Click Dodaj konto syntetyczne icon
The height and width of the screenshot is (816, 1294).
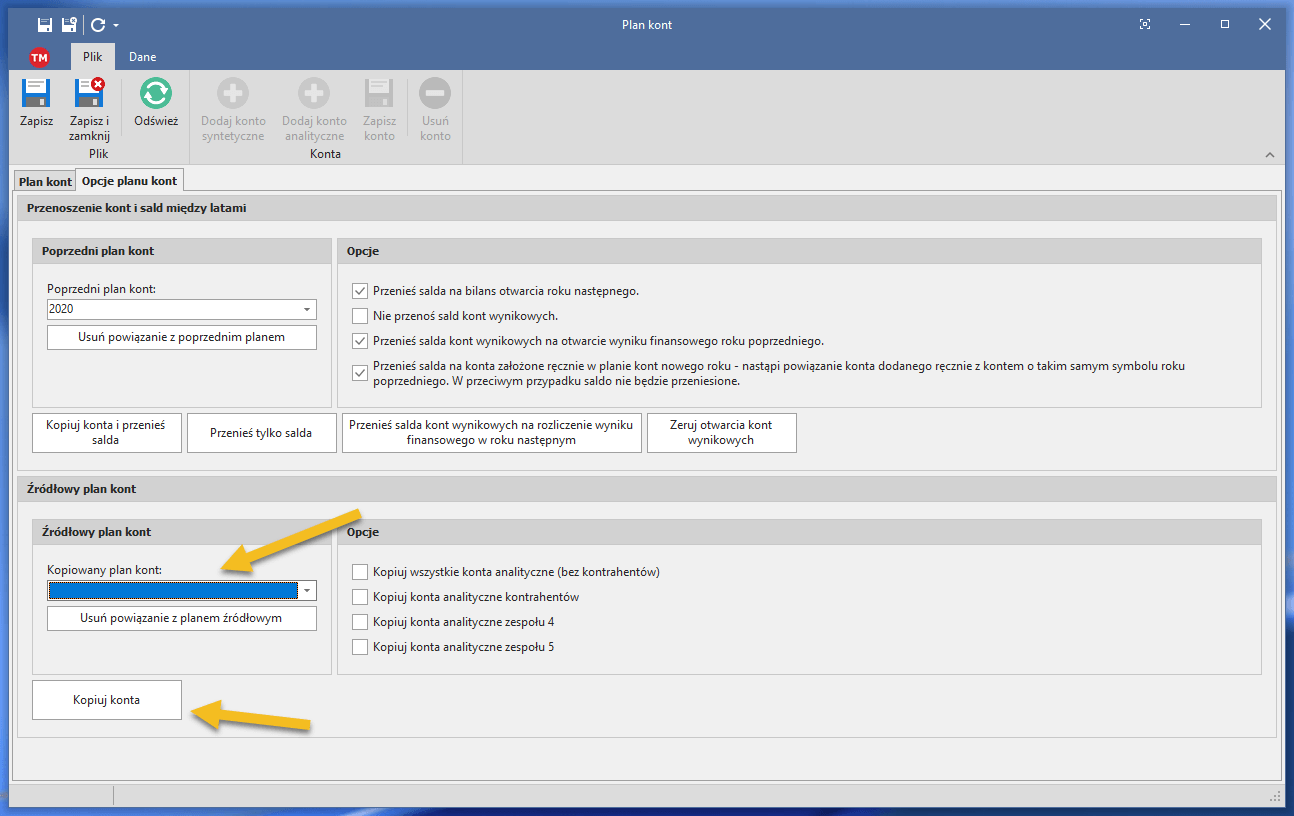233,94
